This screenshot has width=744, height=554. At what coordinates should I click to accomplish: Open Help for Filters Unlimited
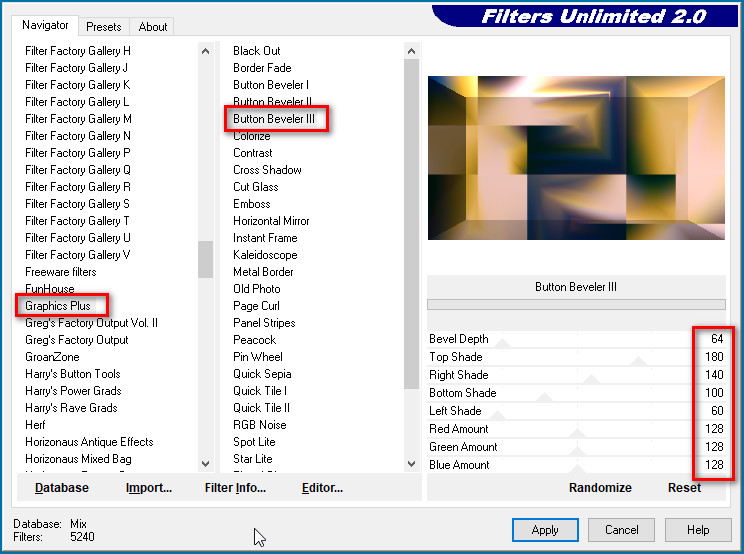(698, 530)
